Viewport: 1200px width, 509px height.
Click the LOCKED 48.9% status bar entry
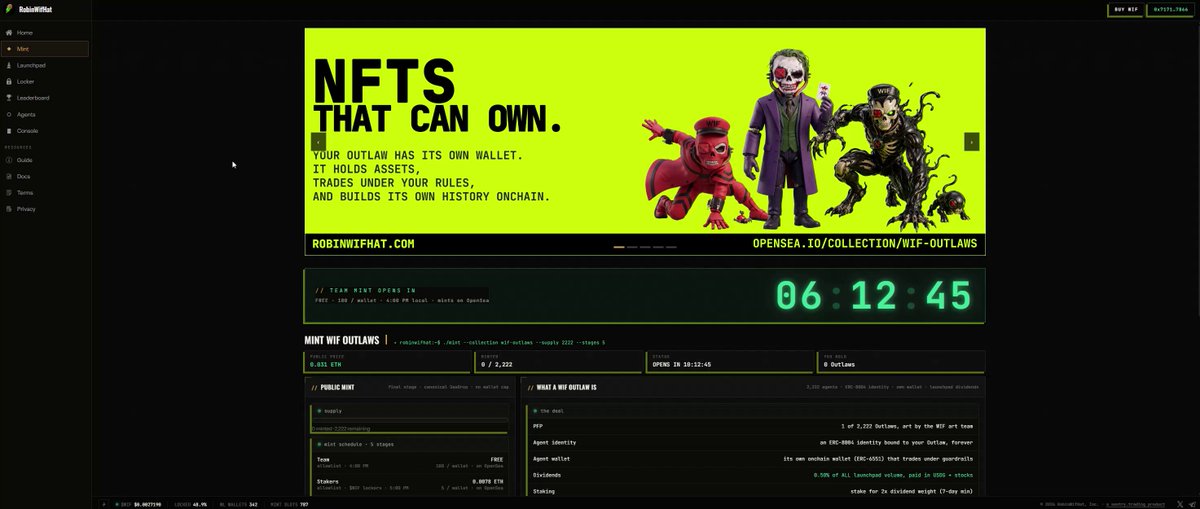(x=190, y=504)
